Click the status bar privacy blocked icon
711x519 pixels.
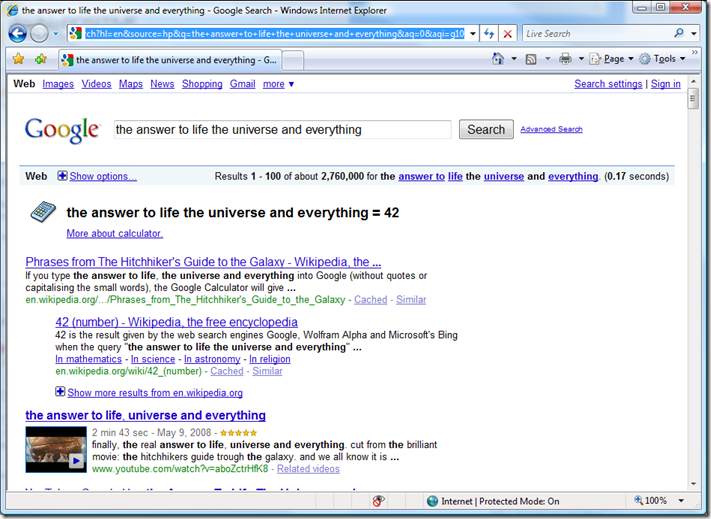click(378, 501)
